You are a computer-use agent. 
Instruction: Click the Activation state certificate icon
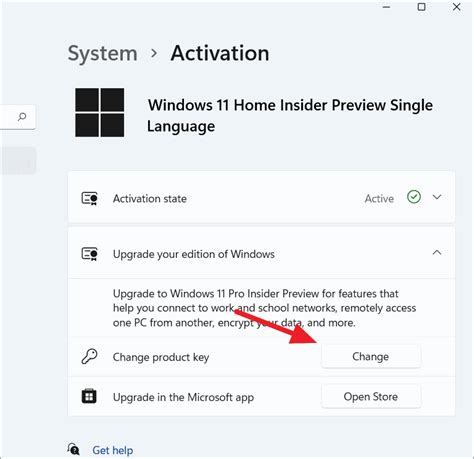pos(89,198)
